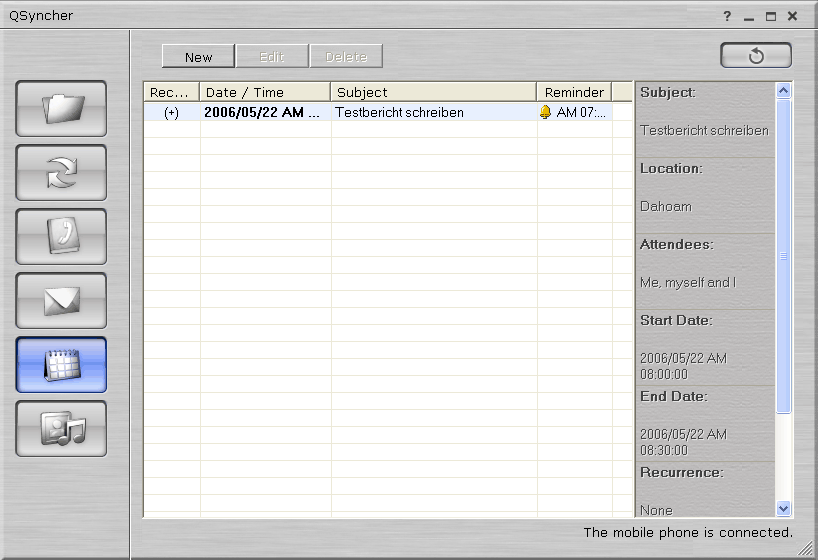
Task: Open the Phonebook sidebar icon
Action: (61, 236)
